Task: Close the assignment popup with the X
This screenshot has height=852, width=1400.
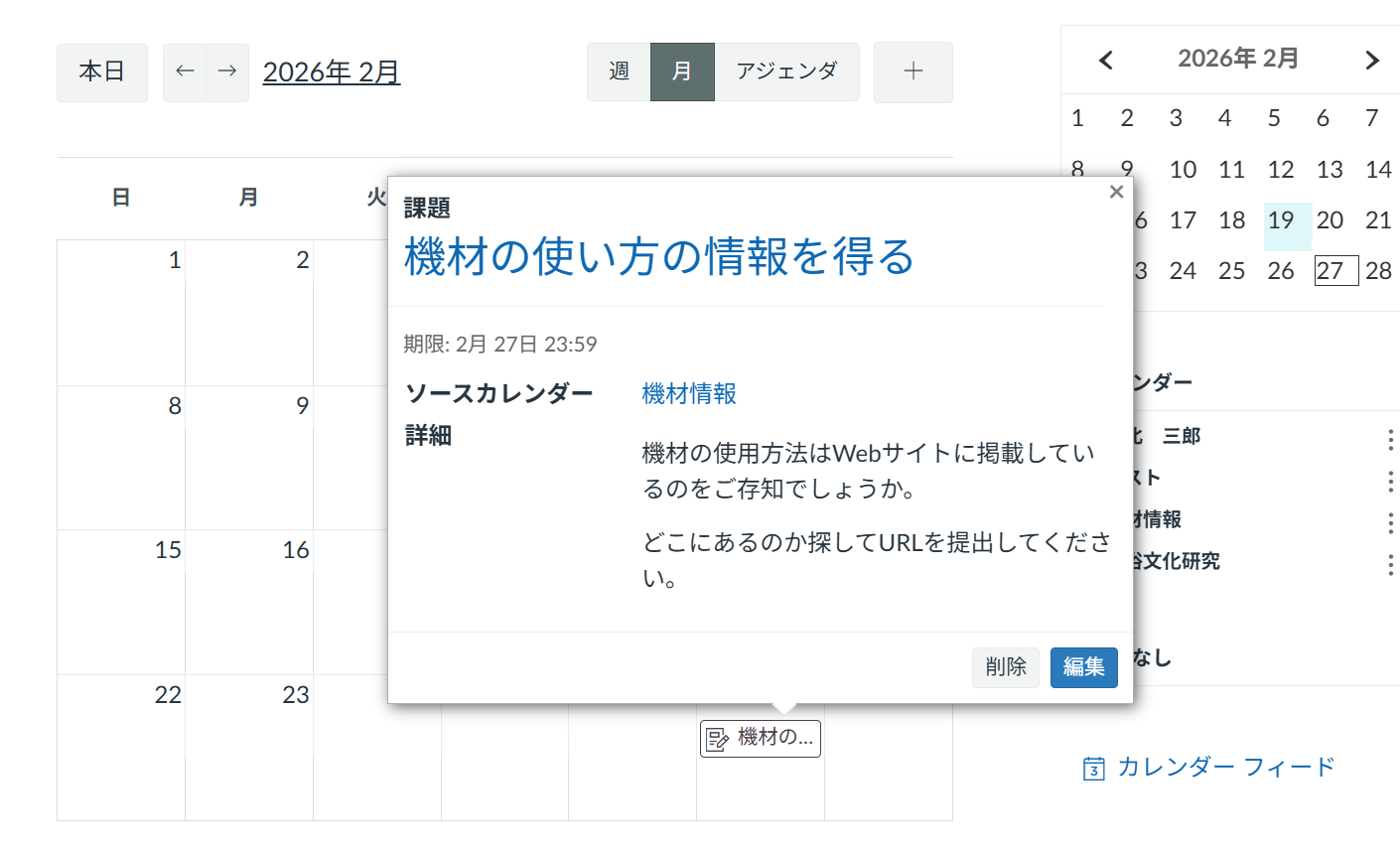Action: 1116,191
